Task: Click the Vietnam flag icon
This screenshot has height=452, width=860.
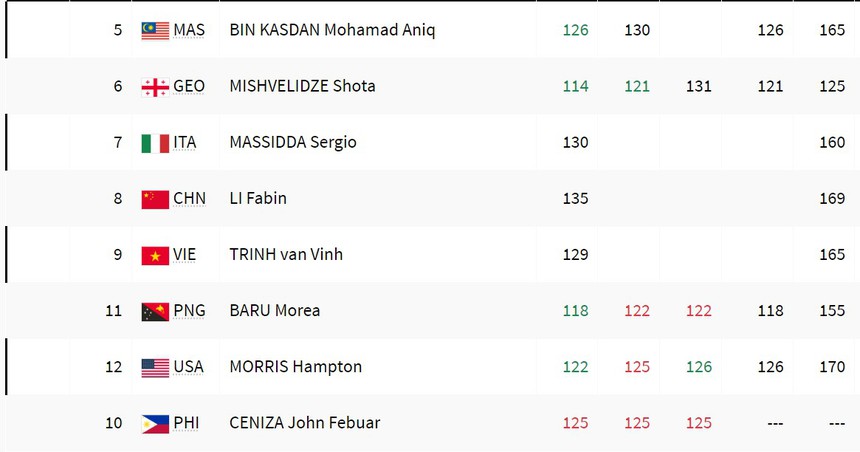Action: click(x=155, y=255)
